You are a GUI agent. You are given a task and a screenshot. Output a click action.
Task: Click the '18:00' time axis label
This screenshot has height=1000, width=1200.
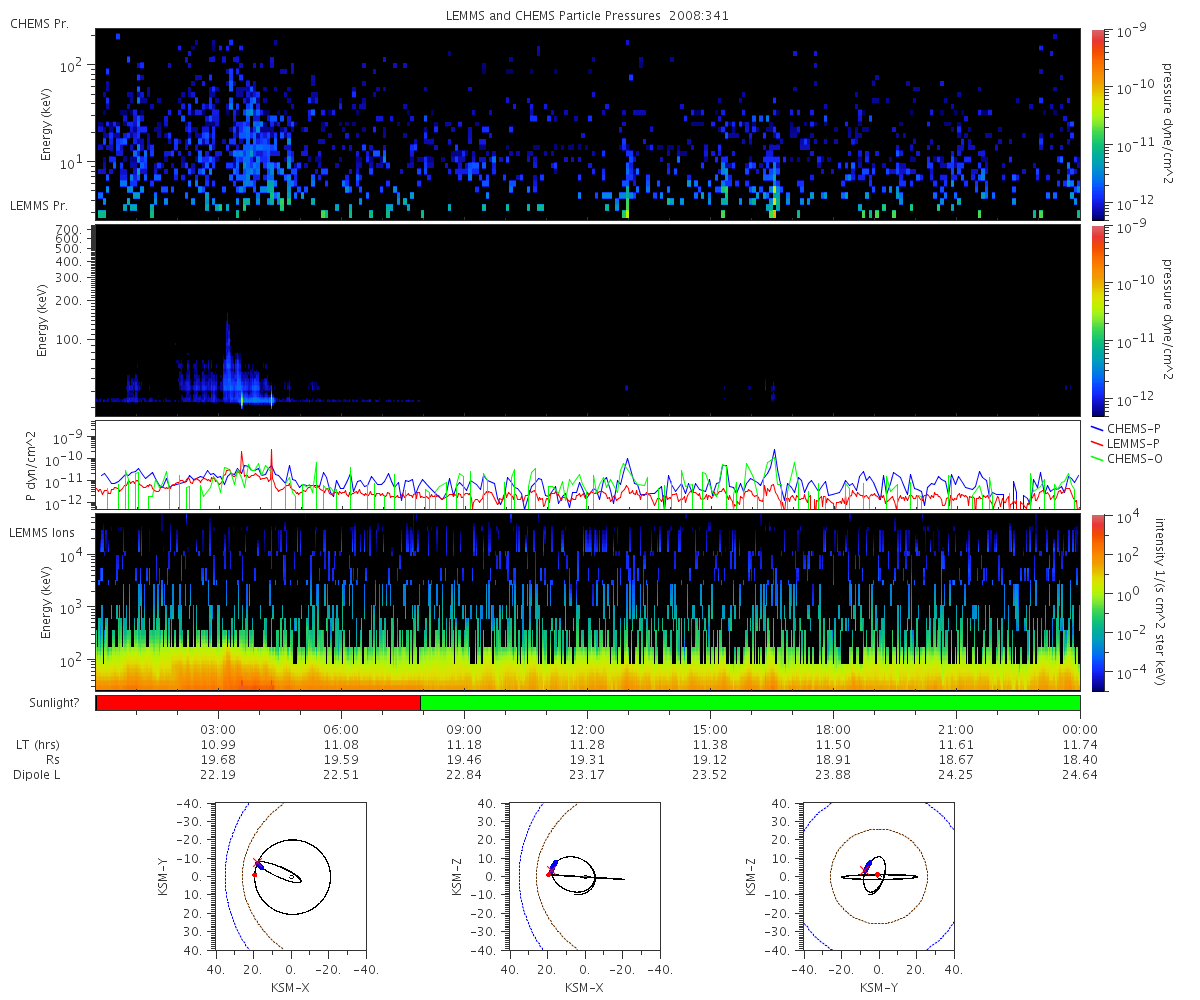(833, 731)
